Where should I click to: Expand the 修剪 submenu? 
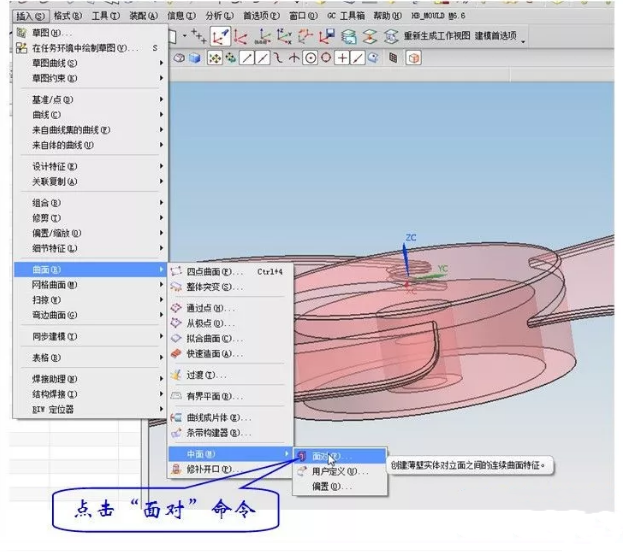(90, 218)
